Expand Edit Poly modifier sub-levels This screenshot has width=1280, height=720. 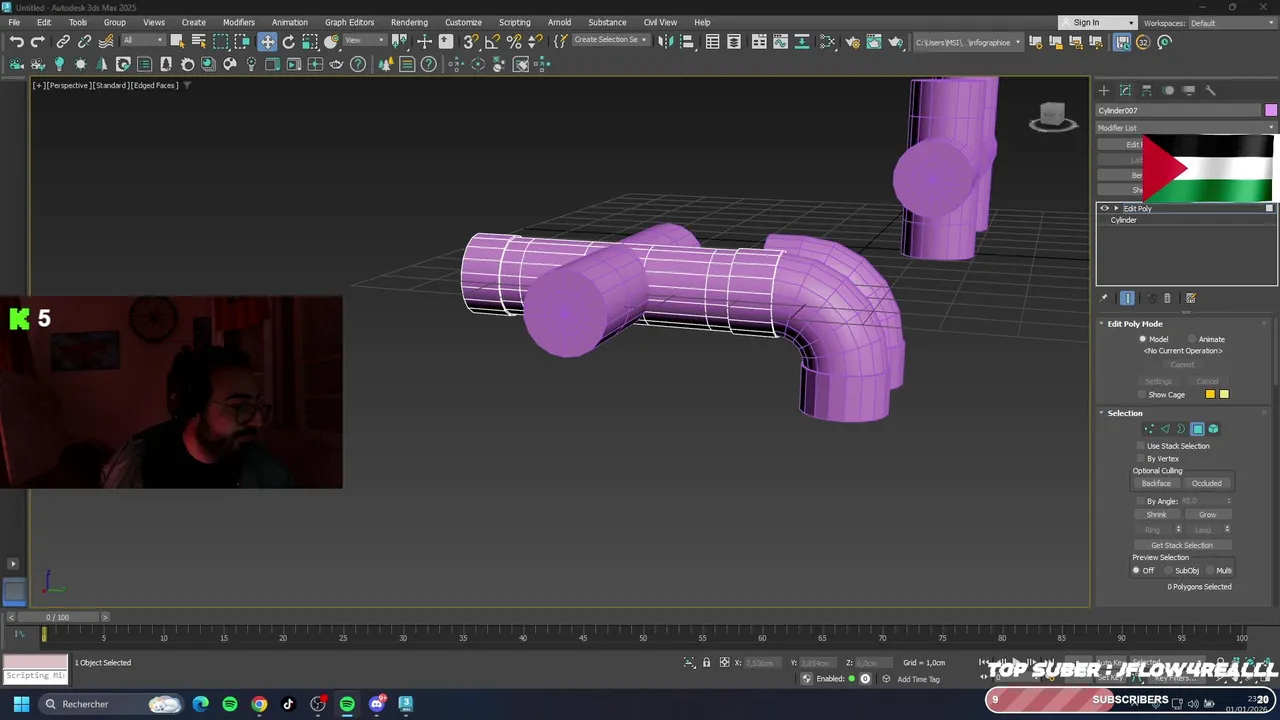point(1116,208)
